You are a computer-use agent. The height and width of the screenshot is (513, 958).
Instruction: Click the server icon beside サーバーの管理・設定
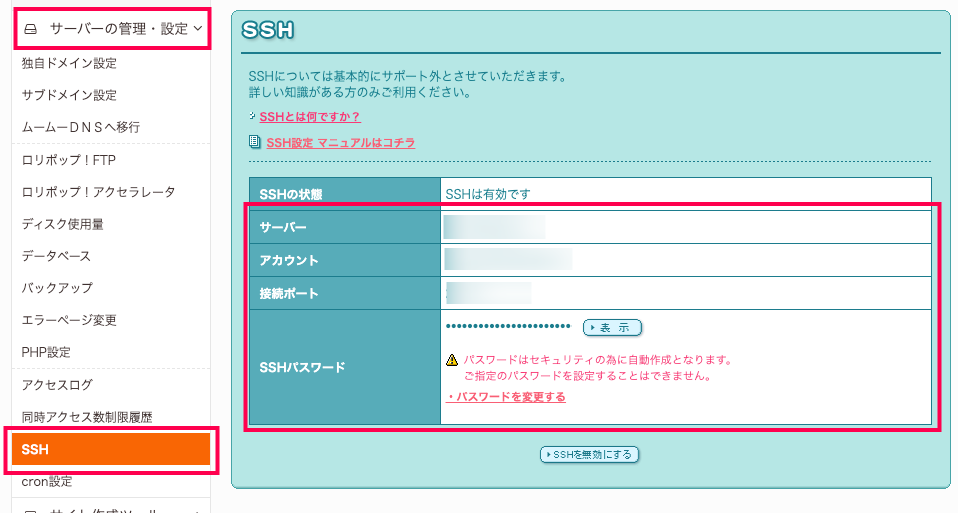pyautogui.click(x=30, y=29)
